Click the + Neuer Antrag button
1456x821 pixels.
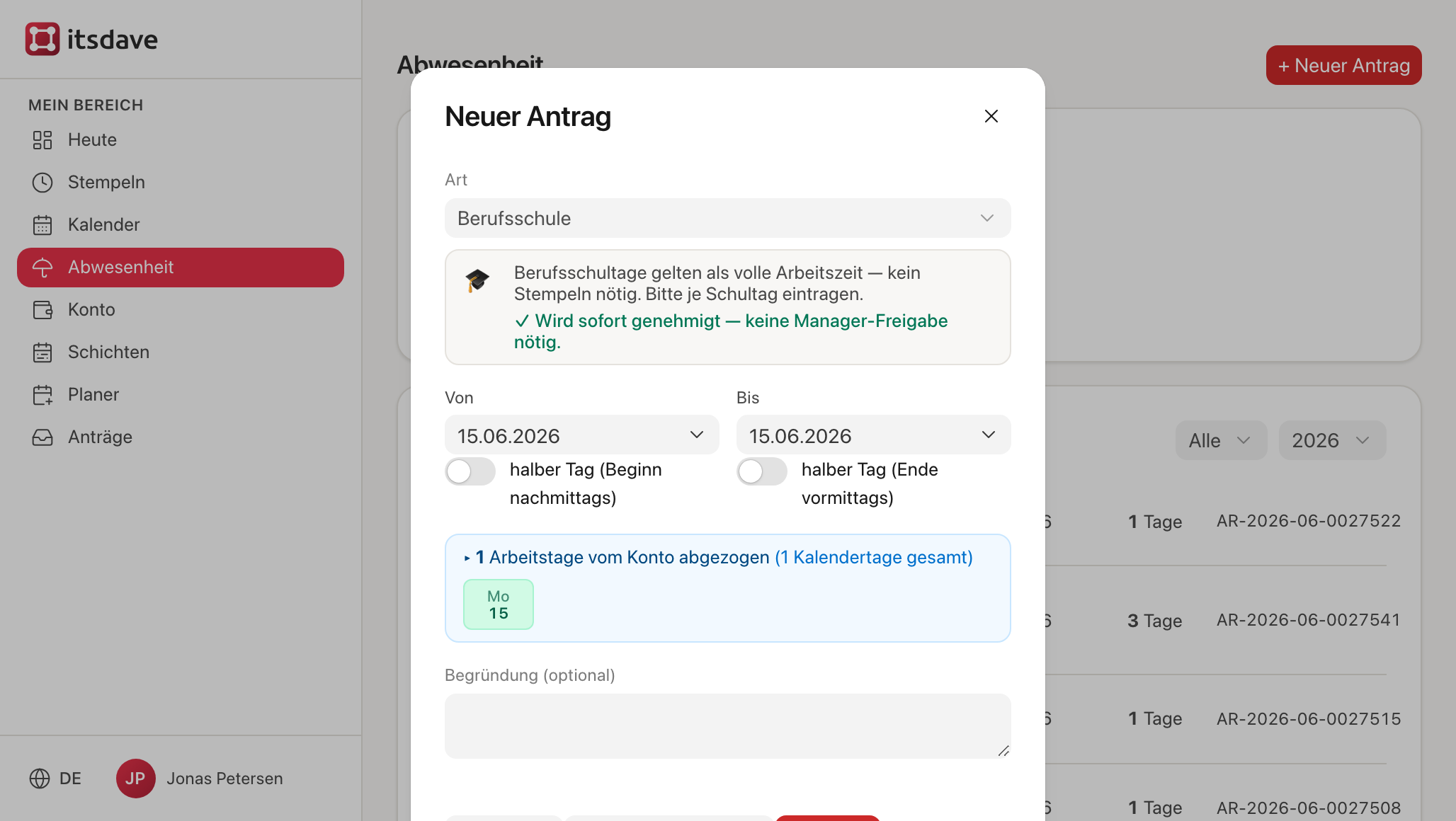1344,65
